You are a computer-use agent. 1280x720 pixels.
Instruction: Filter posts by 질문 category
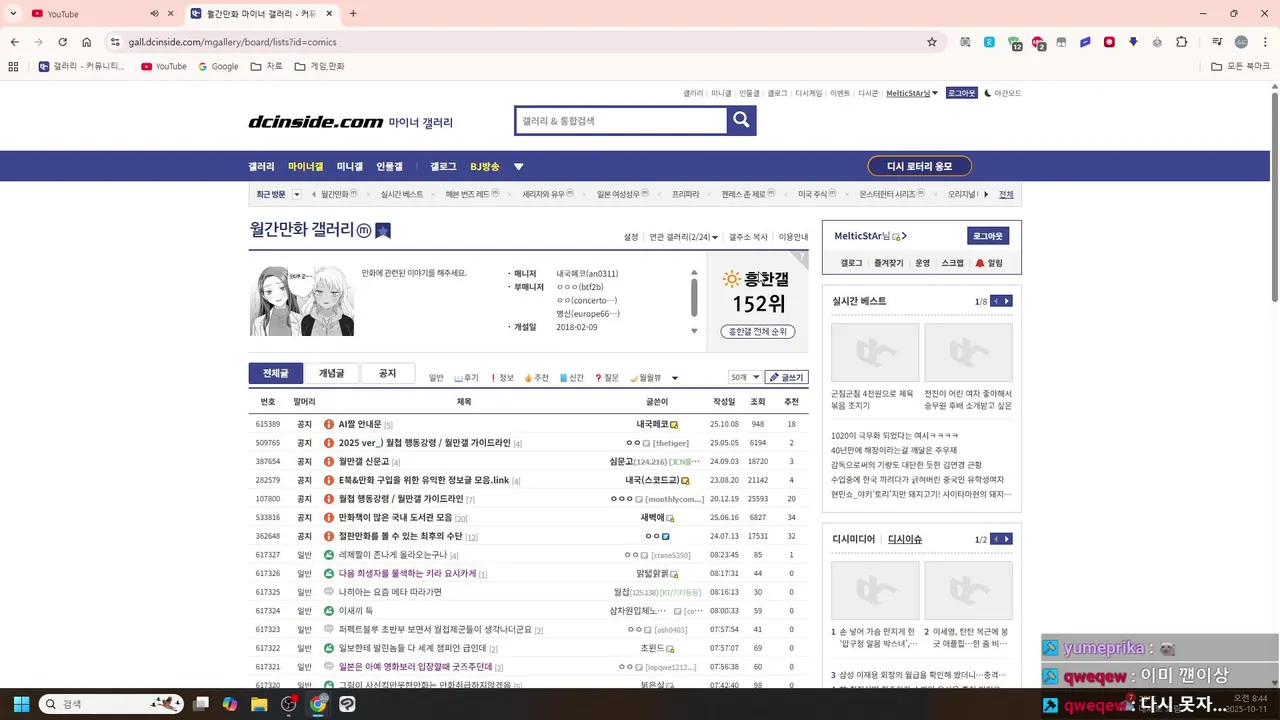click(x=607, y=378)
